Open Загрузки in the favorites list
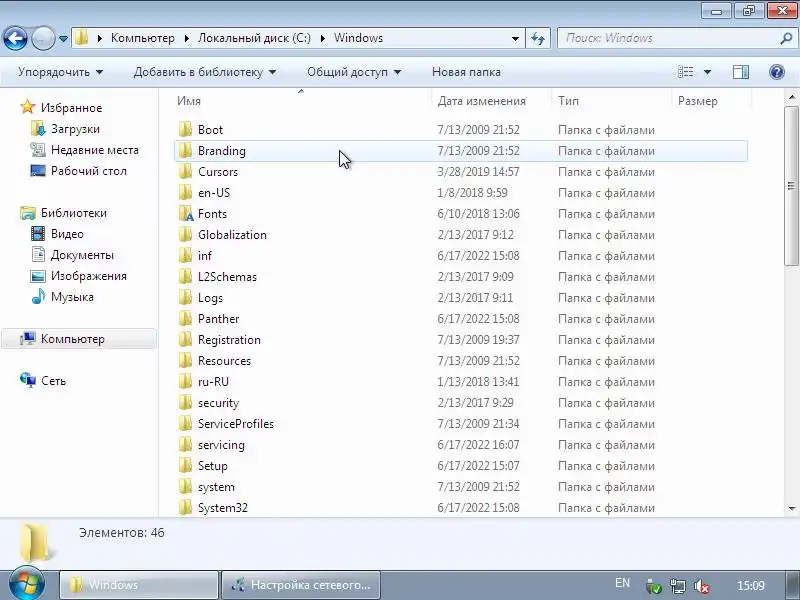800x600 pixels. tap(75, 129)
